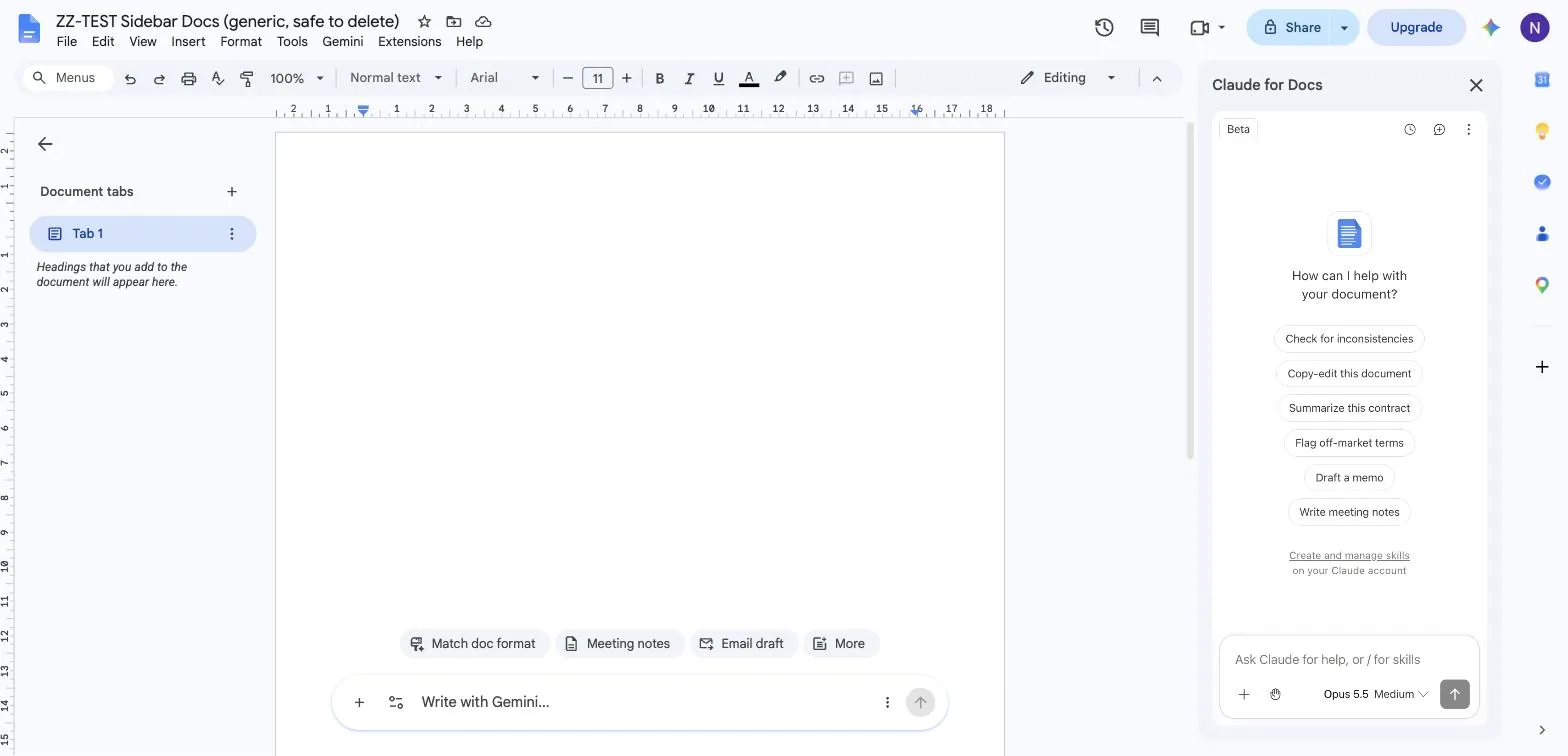This screenshot has width=1568, height=756.
Task: Print the document via printer icon
Action: pos(188,78)
